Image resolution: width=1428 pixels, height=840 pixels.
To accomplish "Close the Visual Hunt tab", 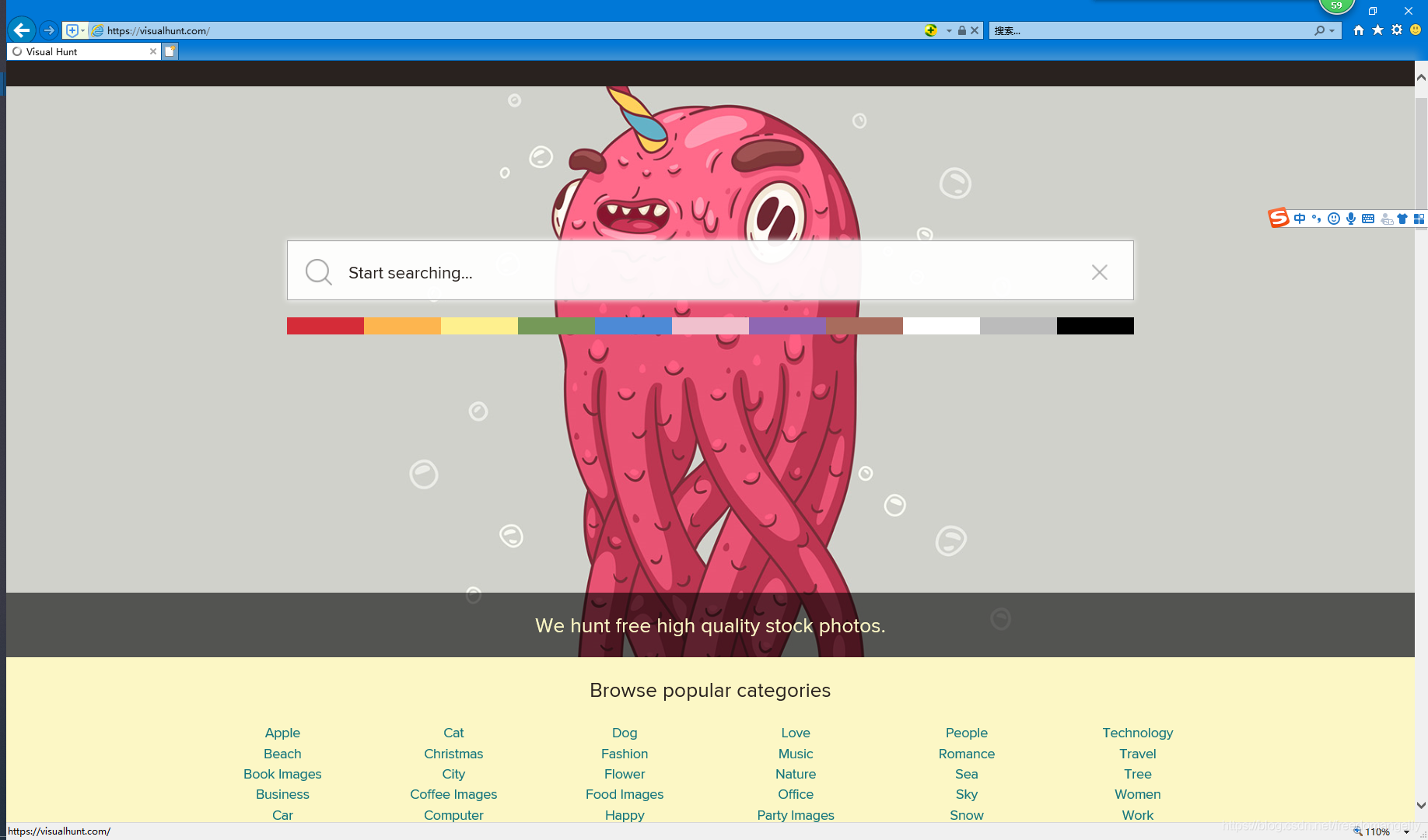I will (x=153, y=51).
